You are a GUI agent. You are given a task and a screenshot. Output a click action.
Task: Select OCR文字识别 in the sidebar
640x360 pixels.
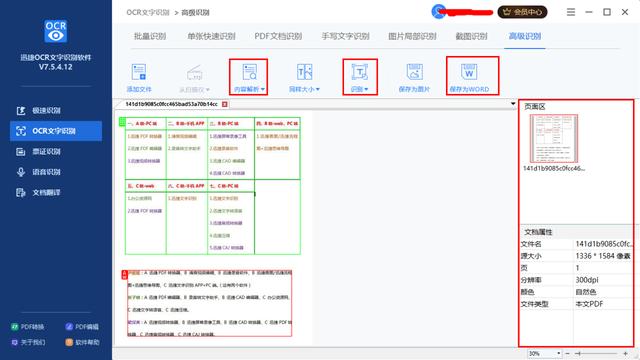coord(56,131)
